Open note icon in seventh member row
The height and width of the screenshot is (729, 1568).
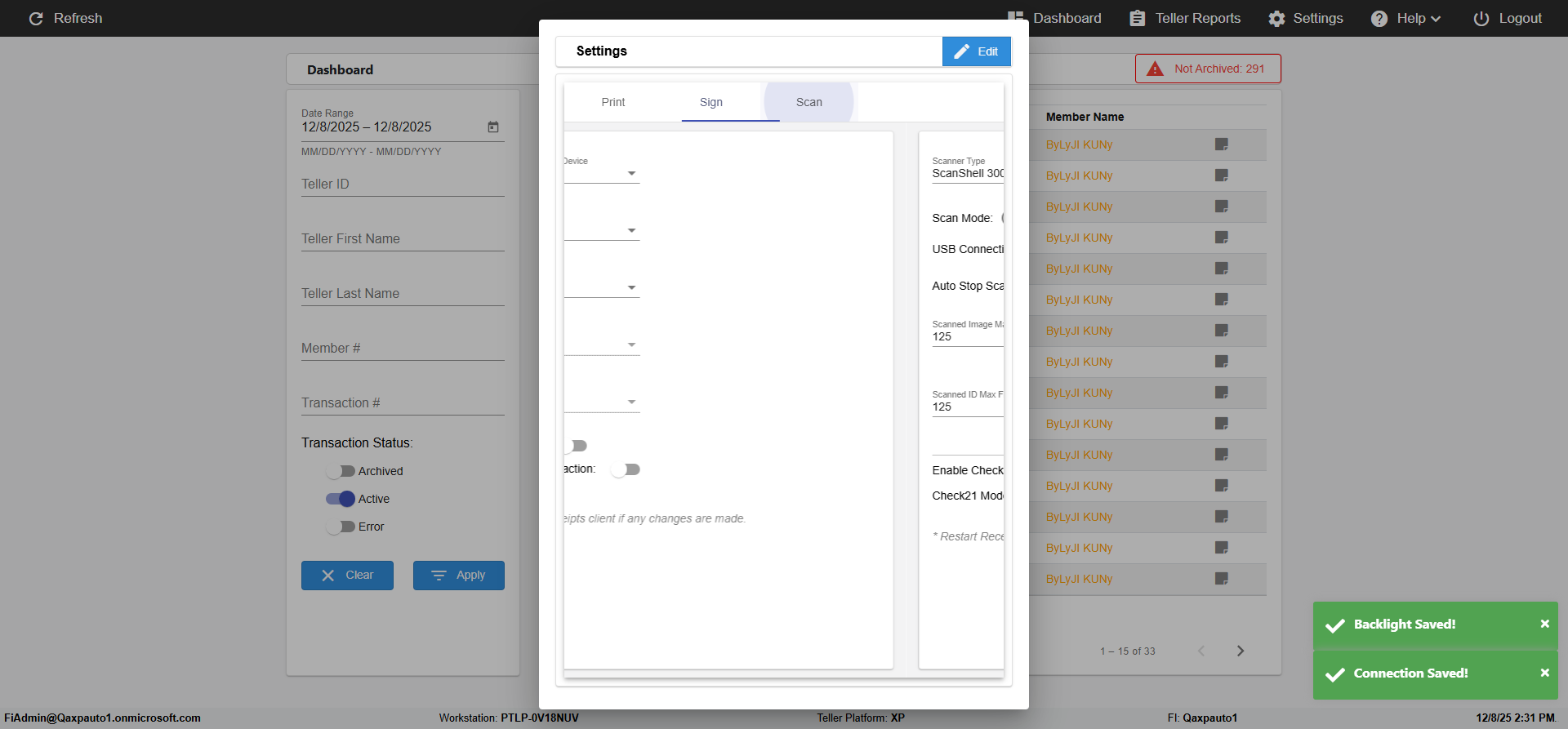[1221, 331]
